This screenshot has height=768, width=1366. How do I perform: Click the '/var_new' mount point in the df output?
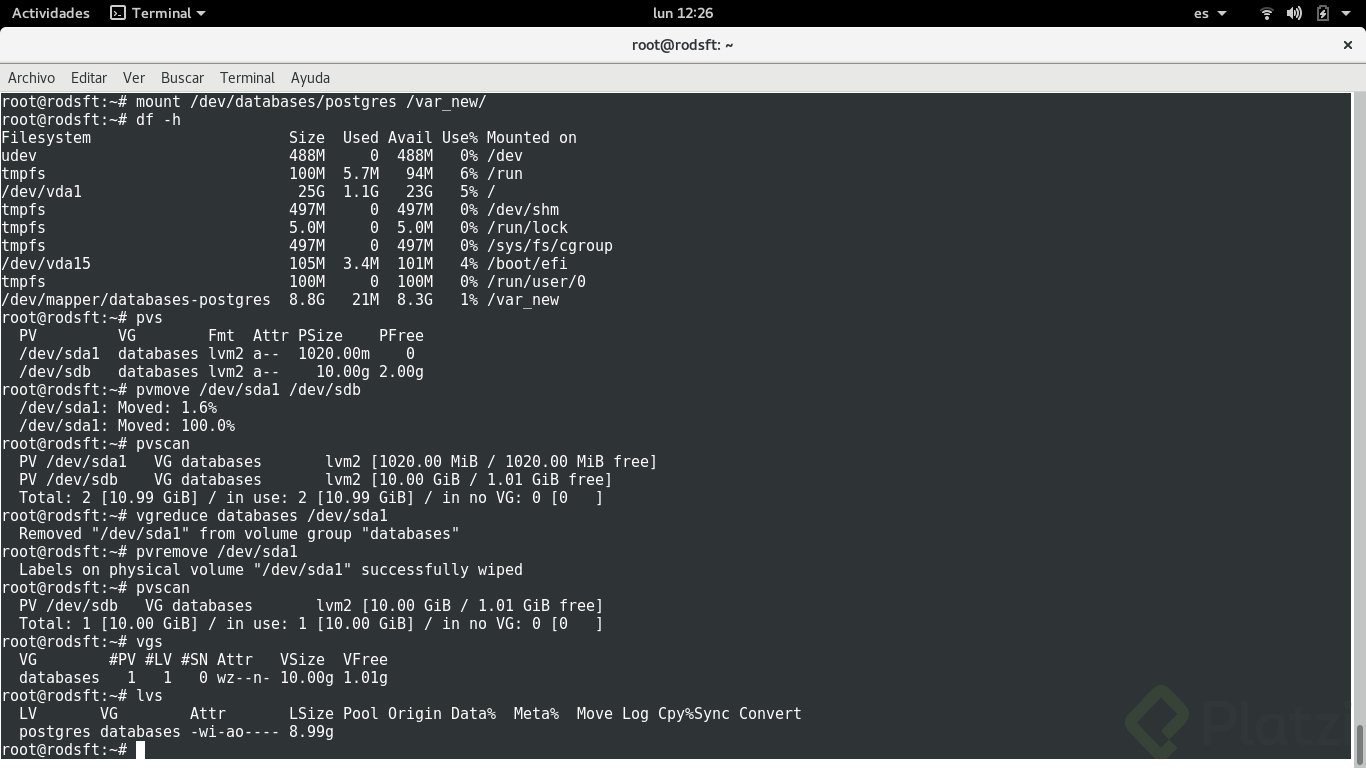click(523, 300)
